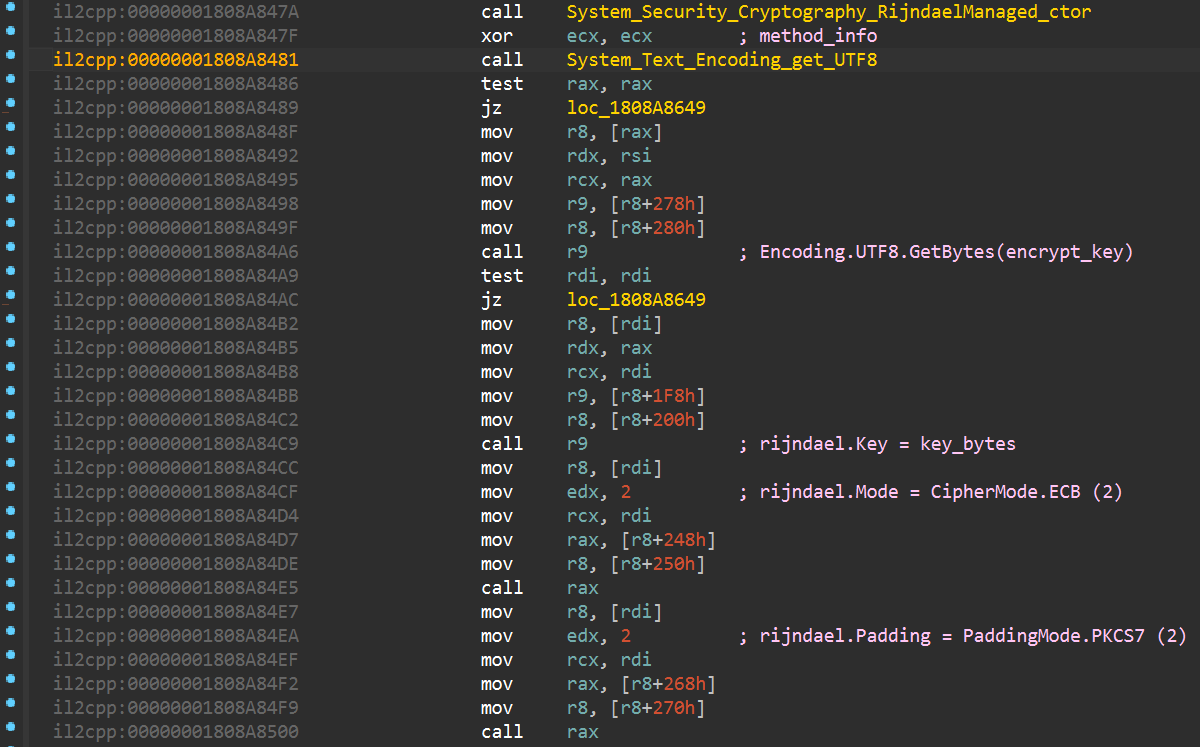Follow the System_Text_Encoding_get_UTF8 function name
Screen dimensions: 1200x747
(722, 60)
